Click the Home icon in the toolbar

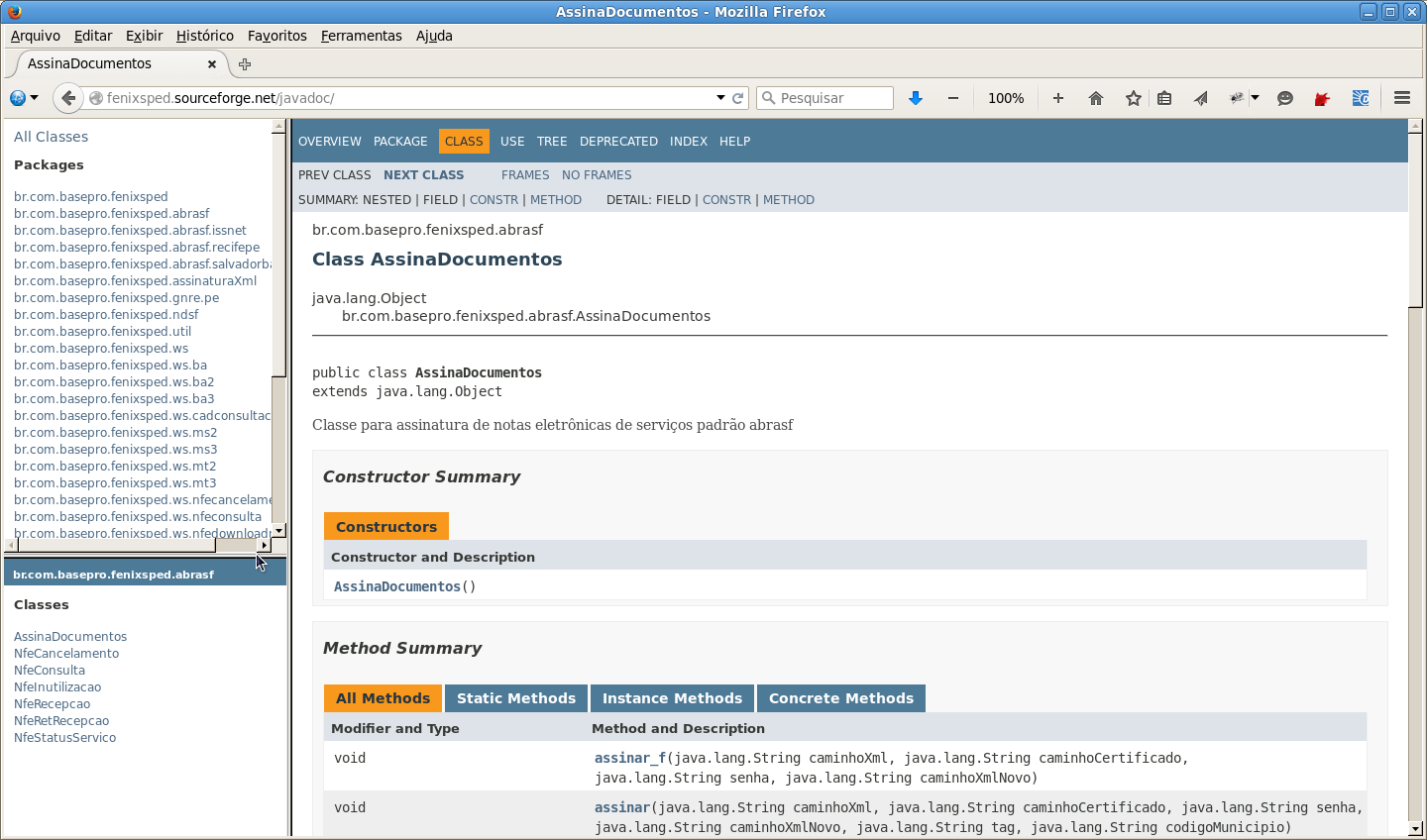(1095, 98)
